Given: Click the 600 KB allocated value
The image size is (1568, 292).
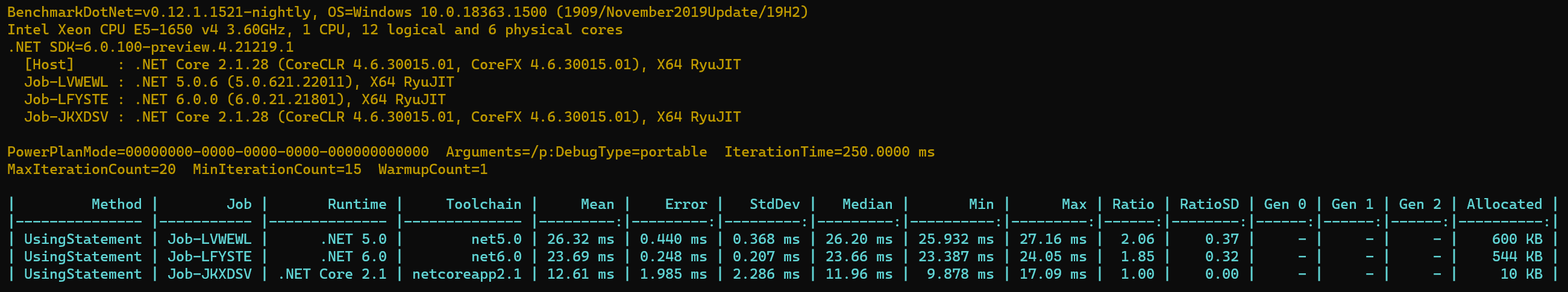Looking at the screenshot, I should pos(1517,239).
